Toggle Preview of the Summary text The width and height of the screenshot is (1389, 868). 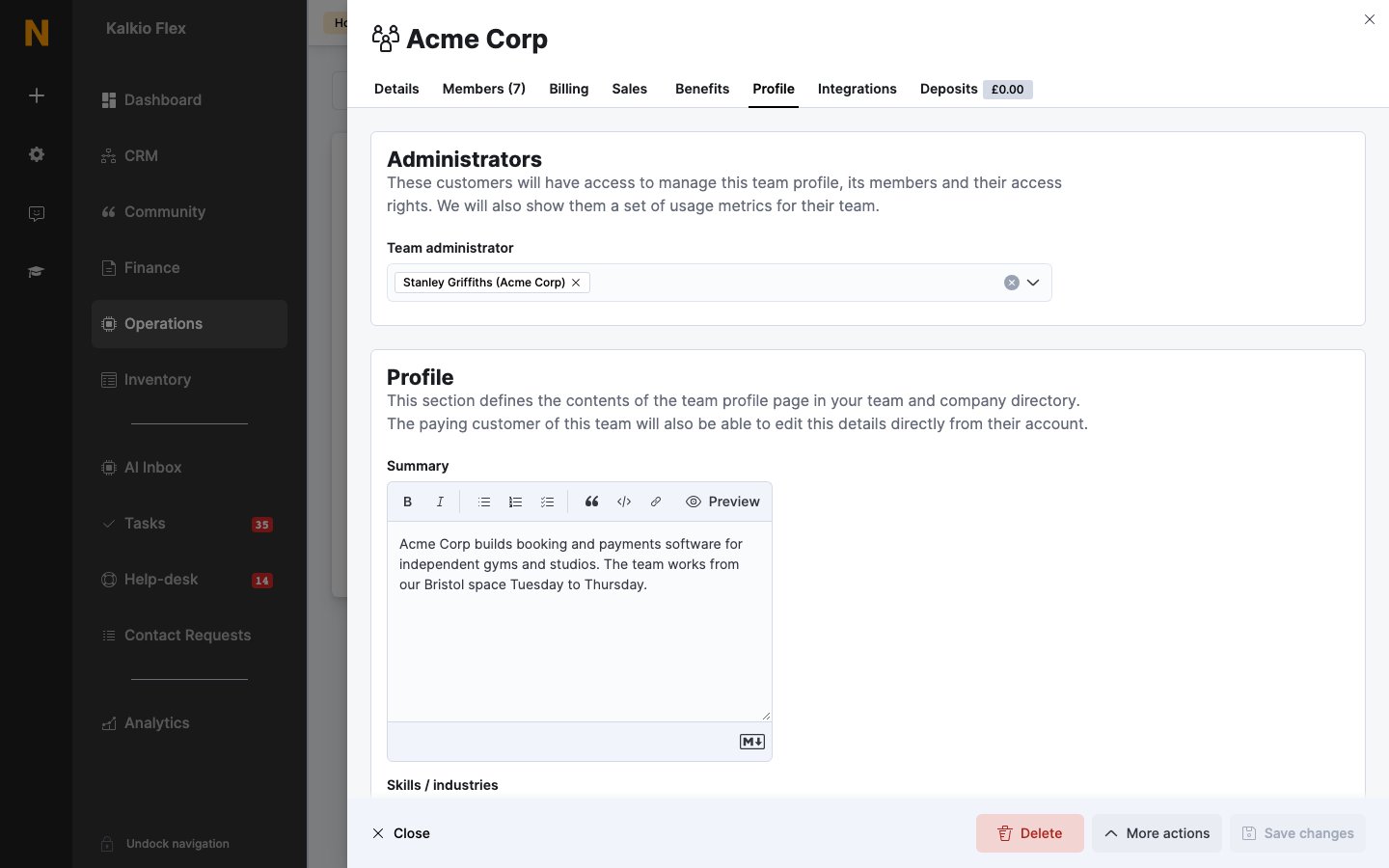(x=722, y=502)
